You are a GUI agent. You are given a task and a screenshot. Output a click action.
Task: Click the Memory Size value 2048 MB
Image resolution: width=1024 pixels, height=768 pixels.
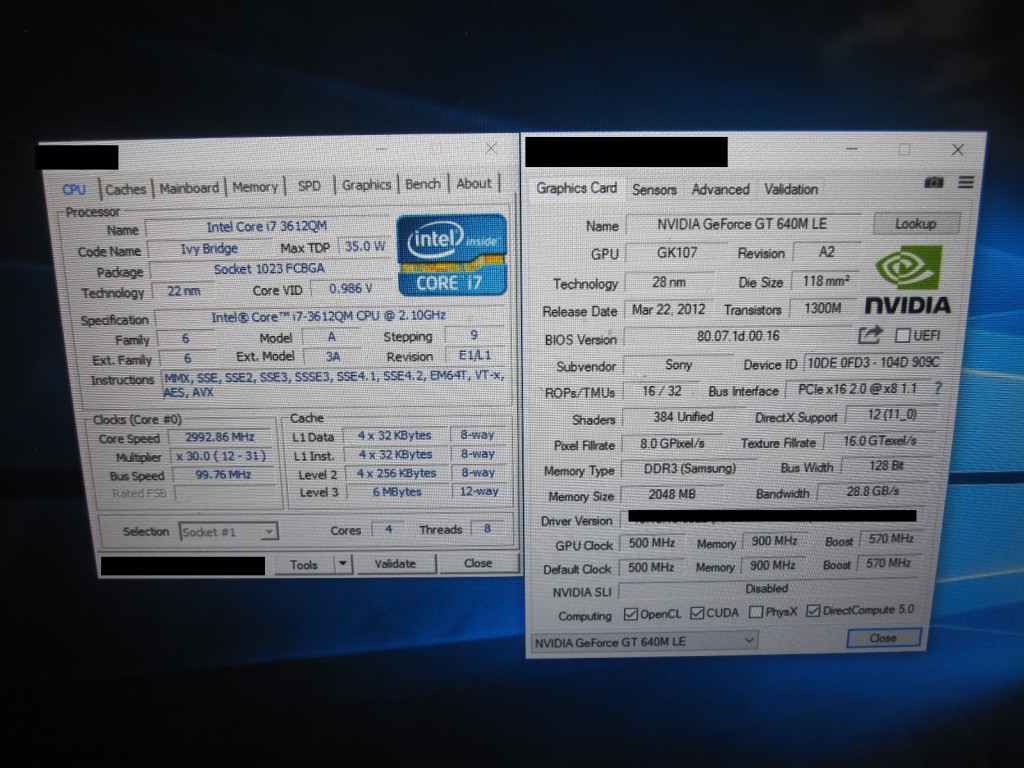click(x=672, y=494)
